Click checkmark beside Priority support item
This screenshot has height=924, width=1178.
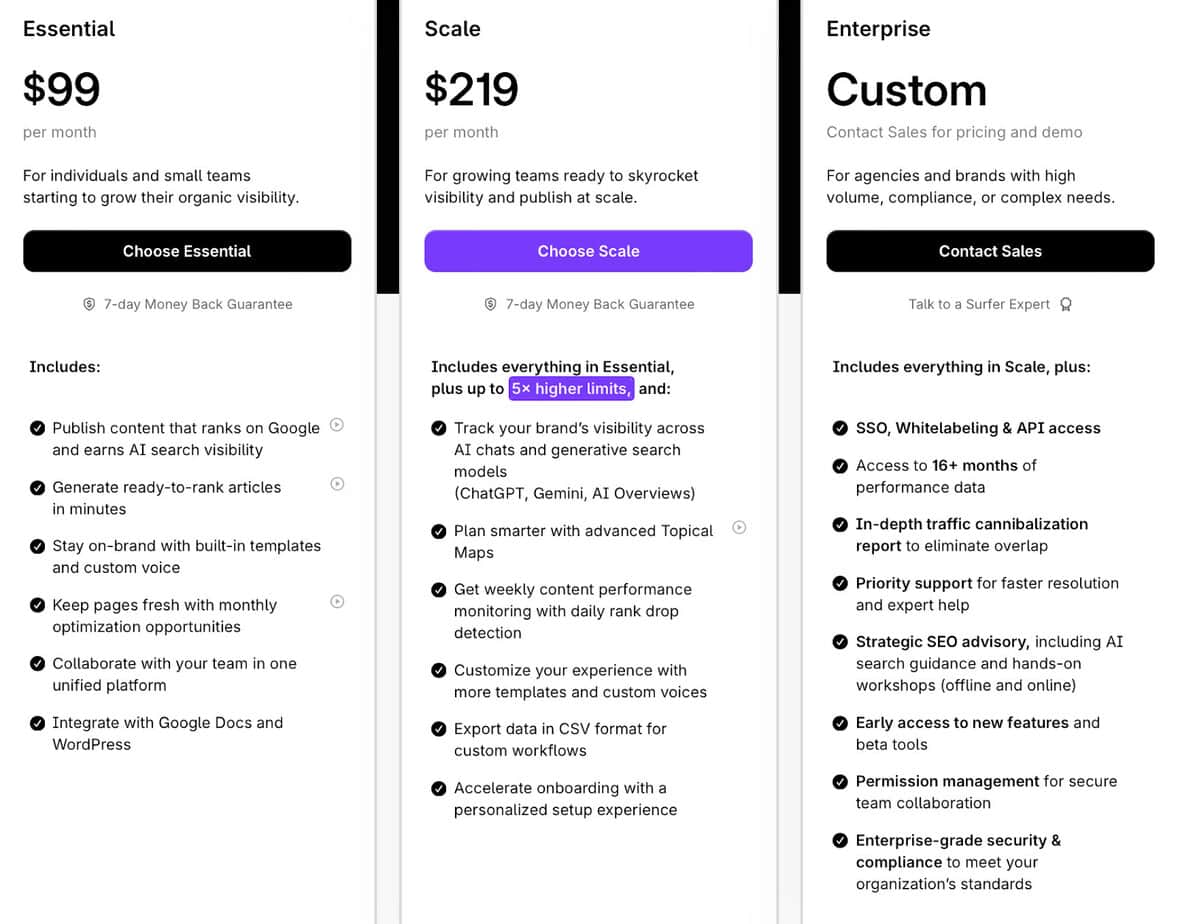click(840, 584)
